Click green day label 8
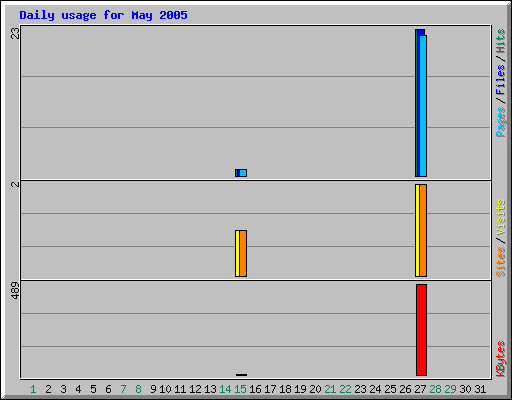This screenshot has width=512, height=400. click(138, 389)
